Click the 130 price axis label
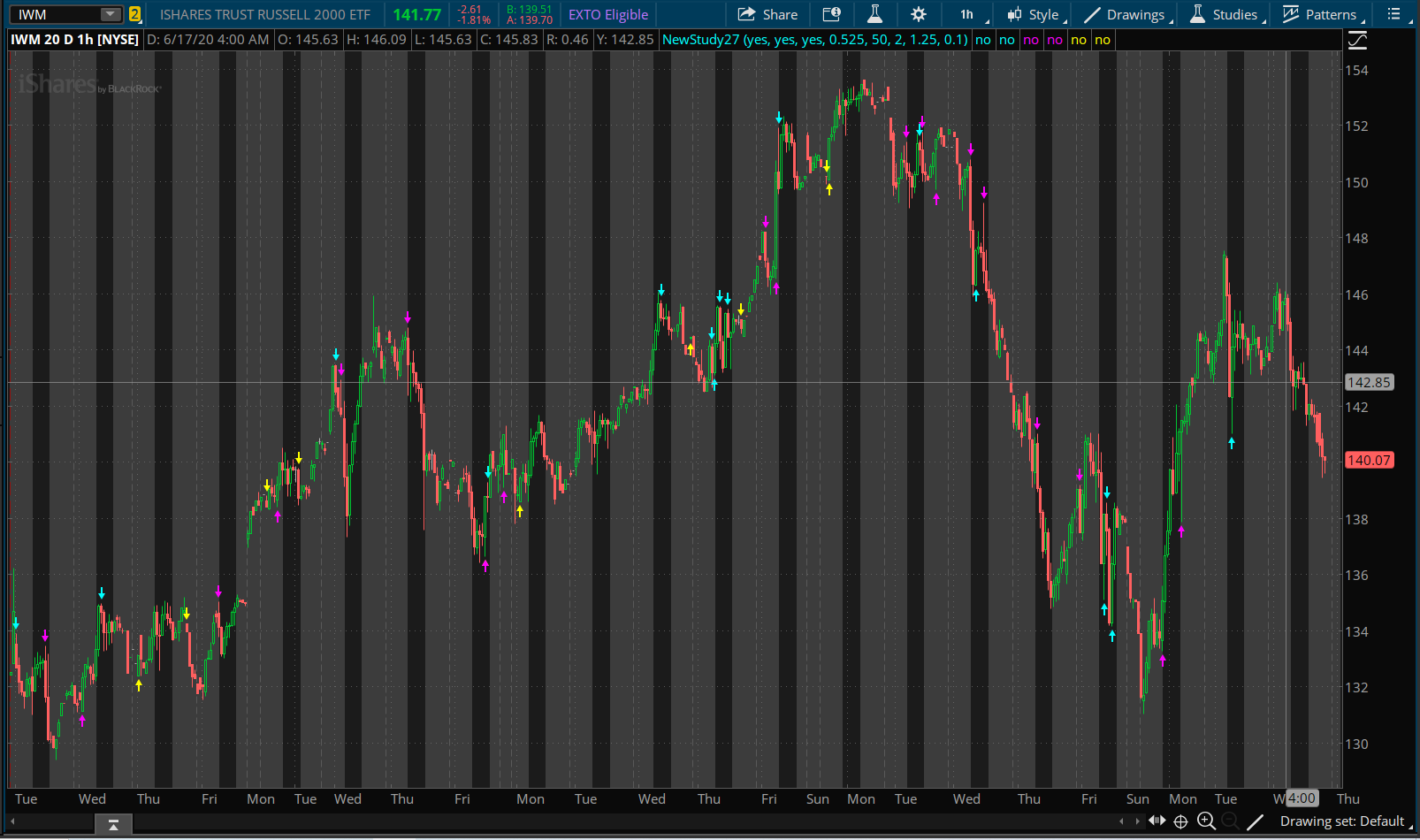1420x840 pixels. [x=1356, y=744]
